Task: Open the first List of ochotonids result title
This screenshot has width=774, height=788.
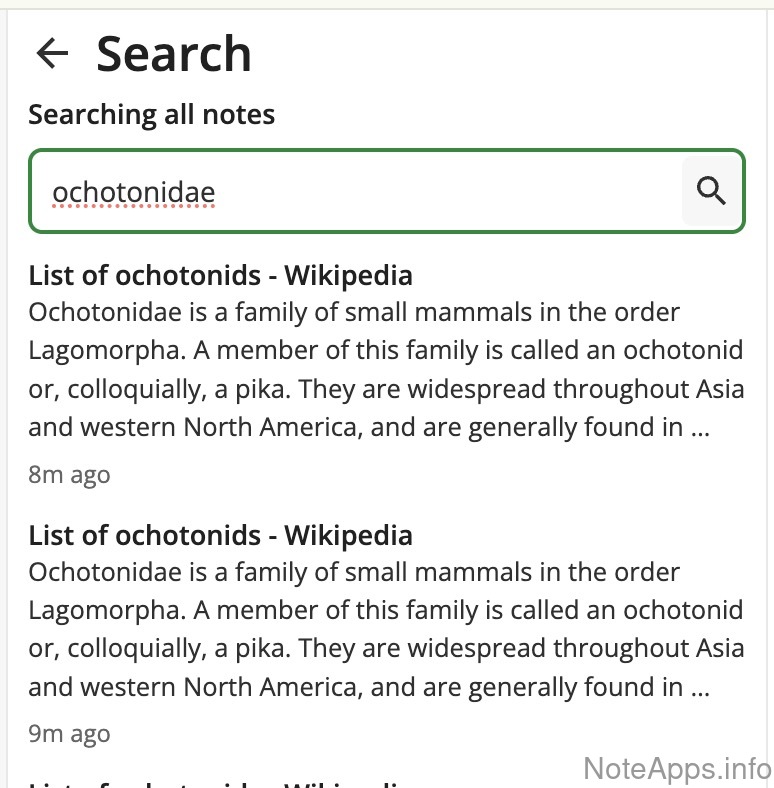Action: [220, 275]
